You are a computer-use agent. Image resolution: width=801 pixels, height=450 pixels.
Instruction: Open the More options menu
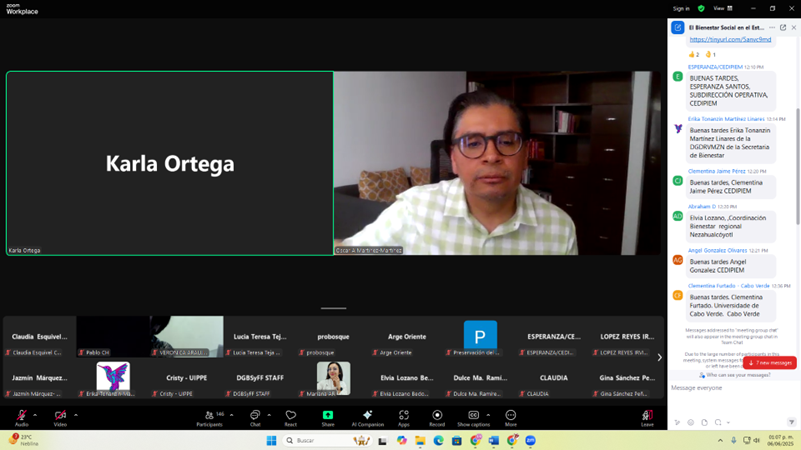(511, 418)
